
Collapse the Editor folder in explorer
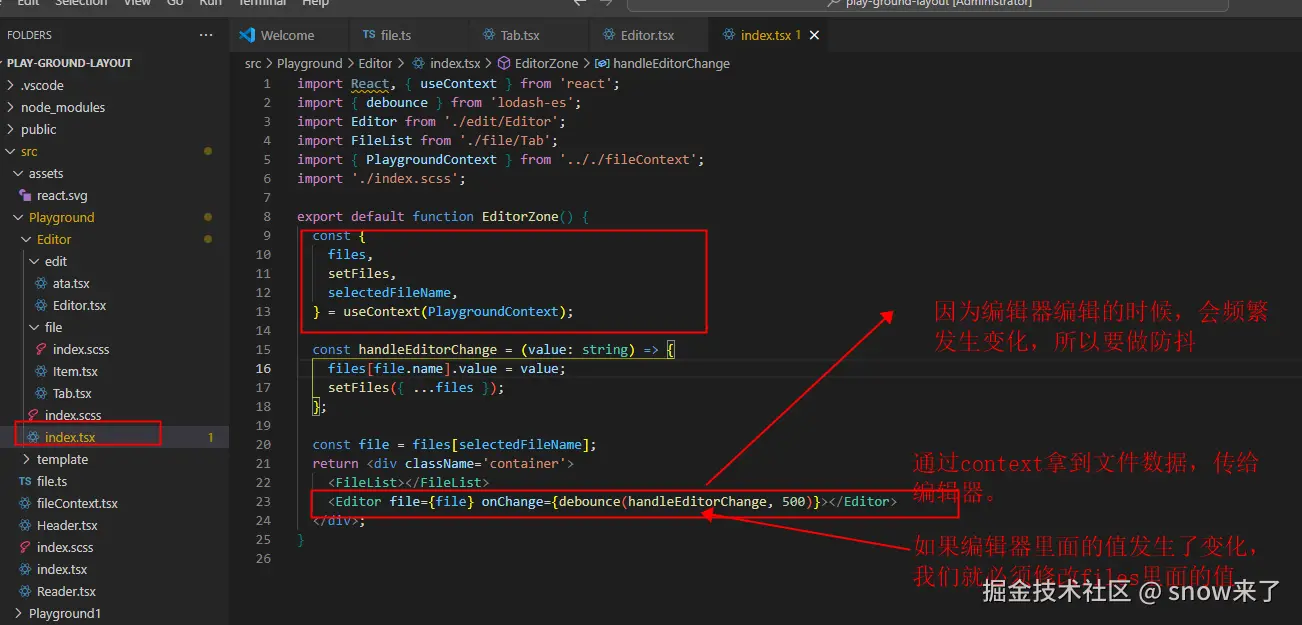pyautogui.click(x=54, y=239)
